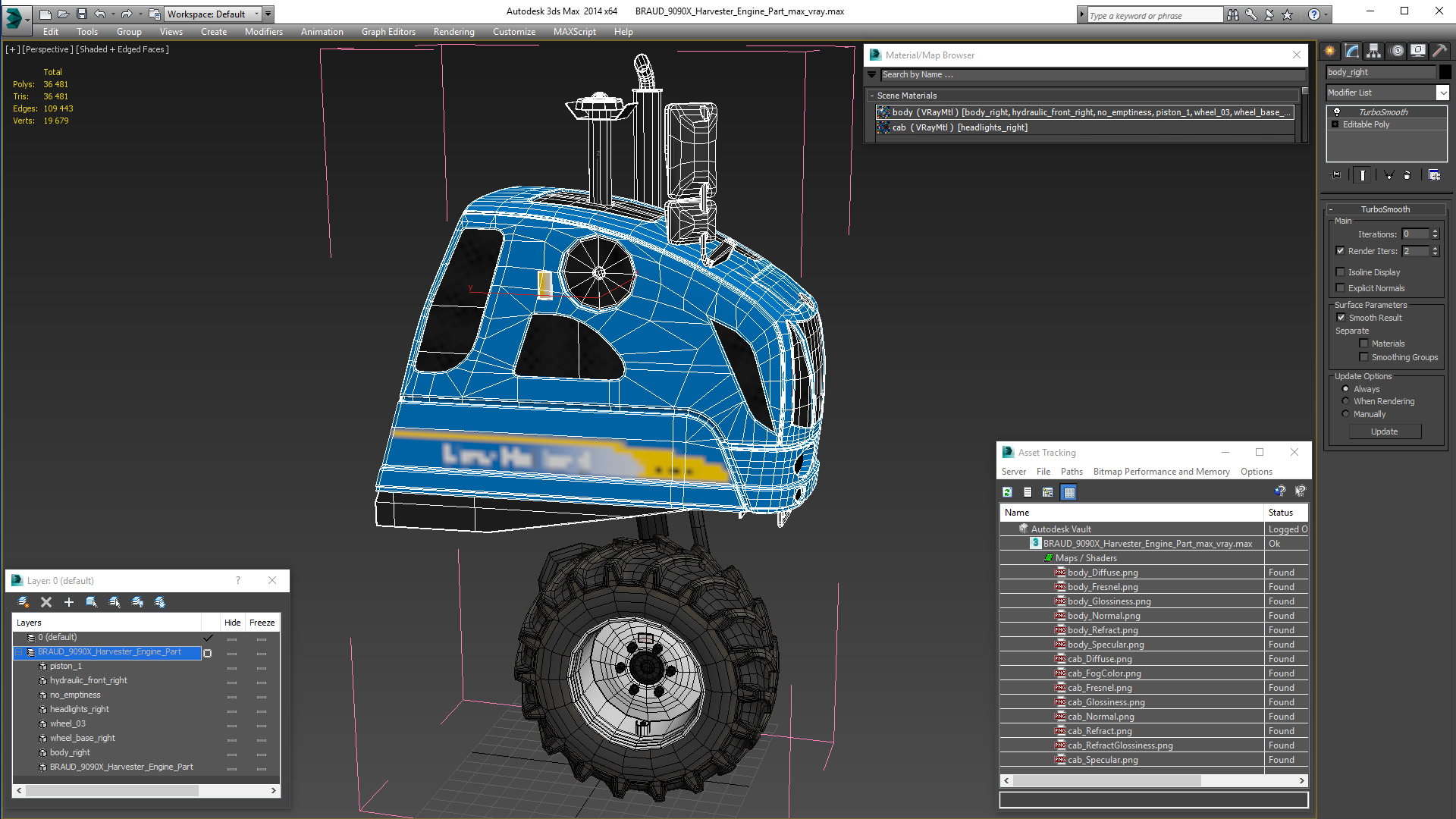Image resolution: width=1456 pixels, height=819 pixels.
Task: Click the Update button
Action: (x=1384, y=431)
